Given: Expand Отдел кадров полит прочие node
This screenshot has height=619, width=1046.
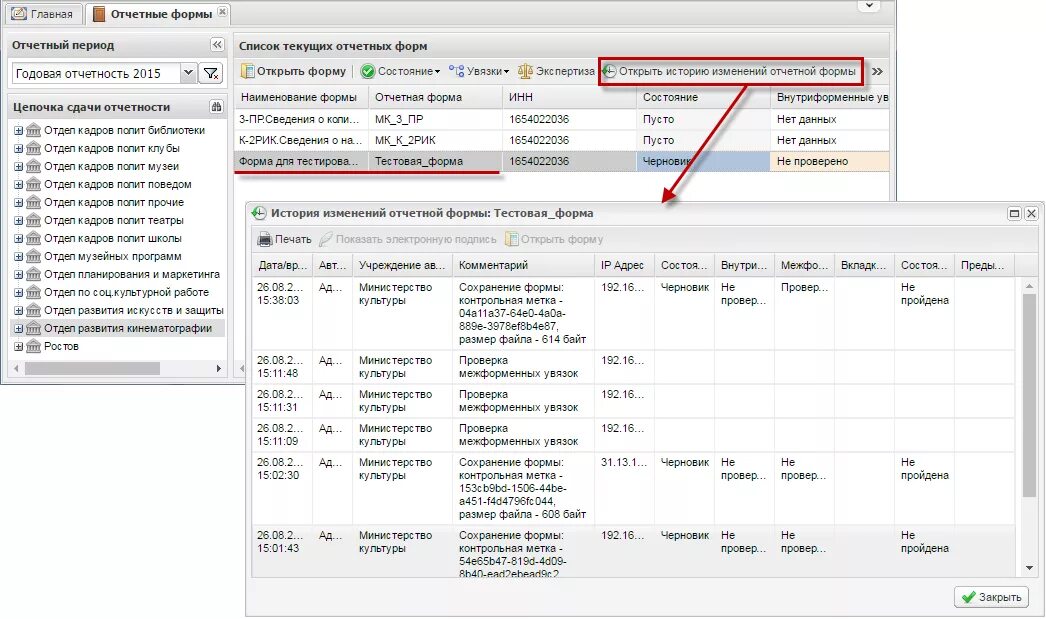Looking at the screenshot, I should [18, 202].
